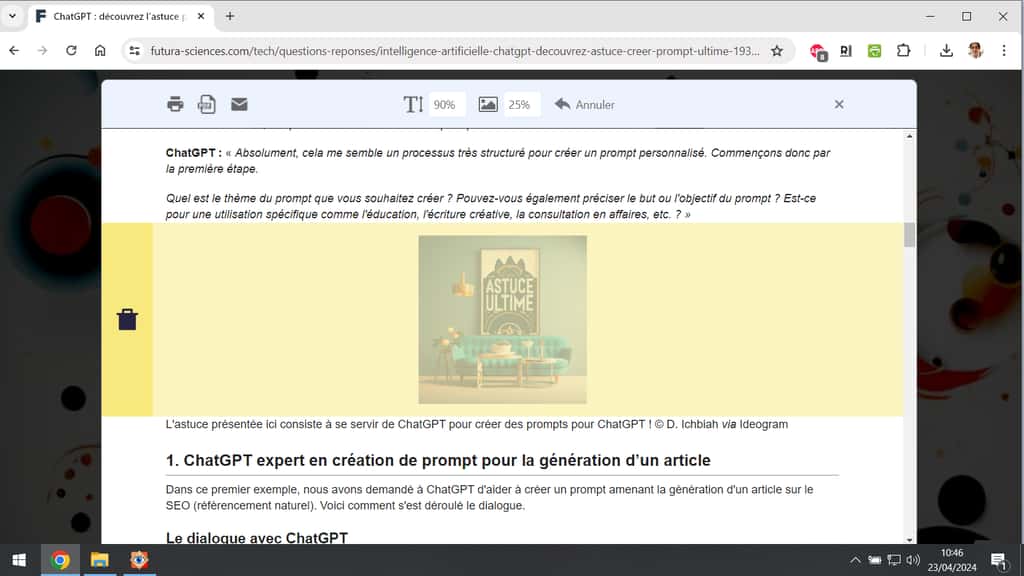Click the browser forward arrow
Image resolution: width=1024 pixels, height=576 pixels.
point(42,50)
